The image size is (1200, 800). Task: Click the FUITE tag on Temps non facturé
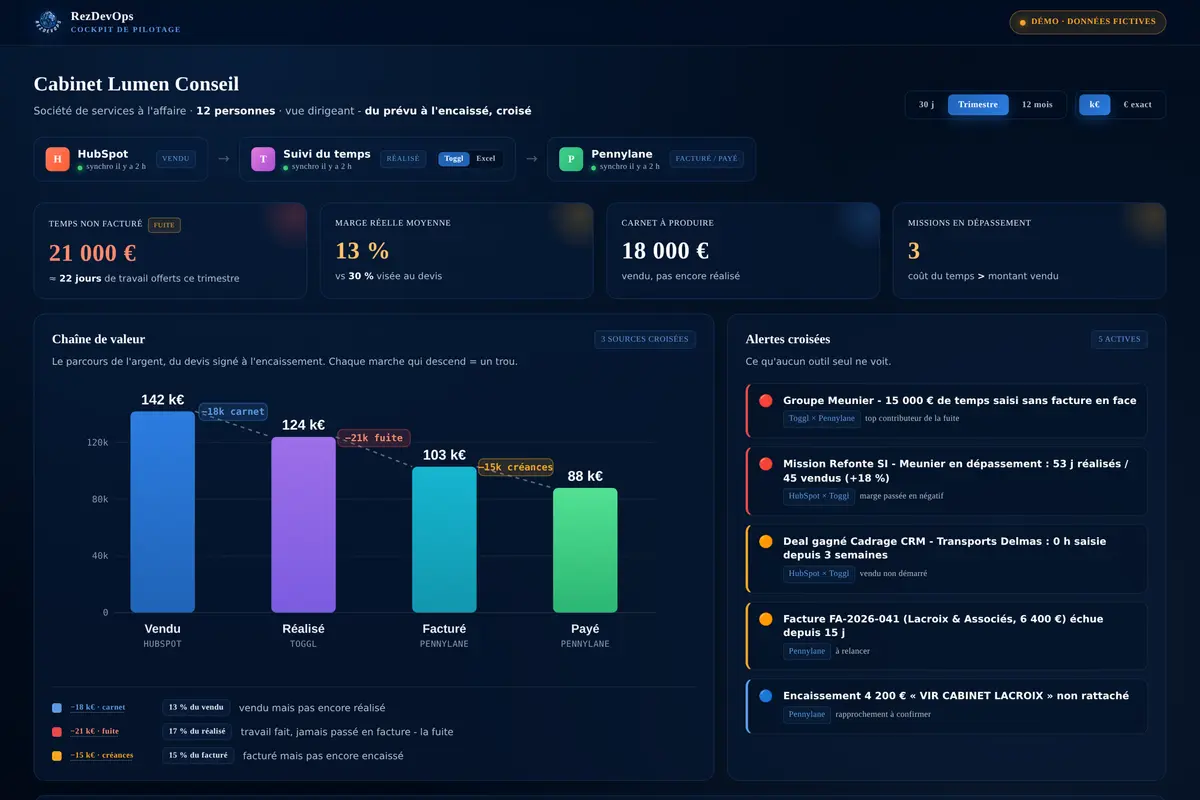[164, 225]
